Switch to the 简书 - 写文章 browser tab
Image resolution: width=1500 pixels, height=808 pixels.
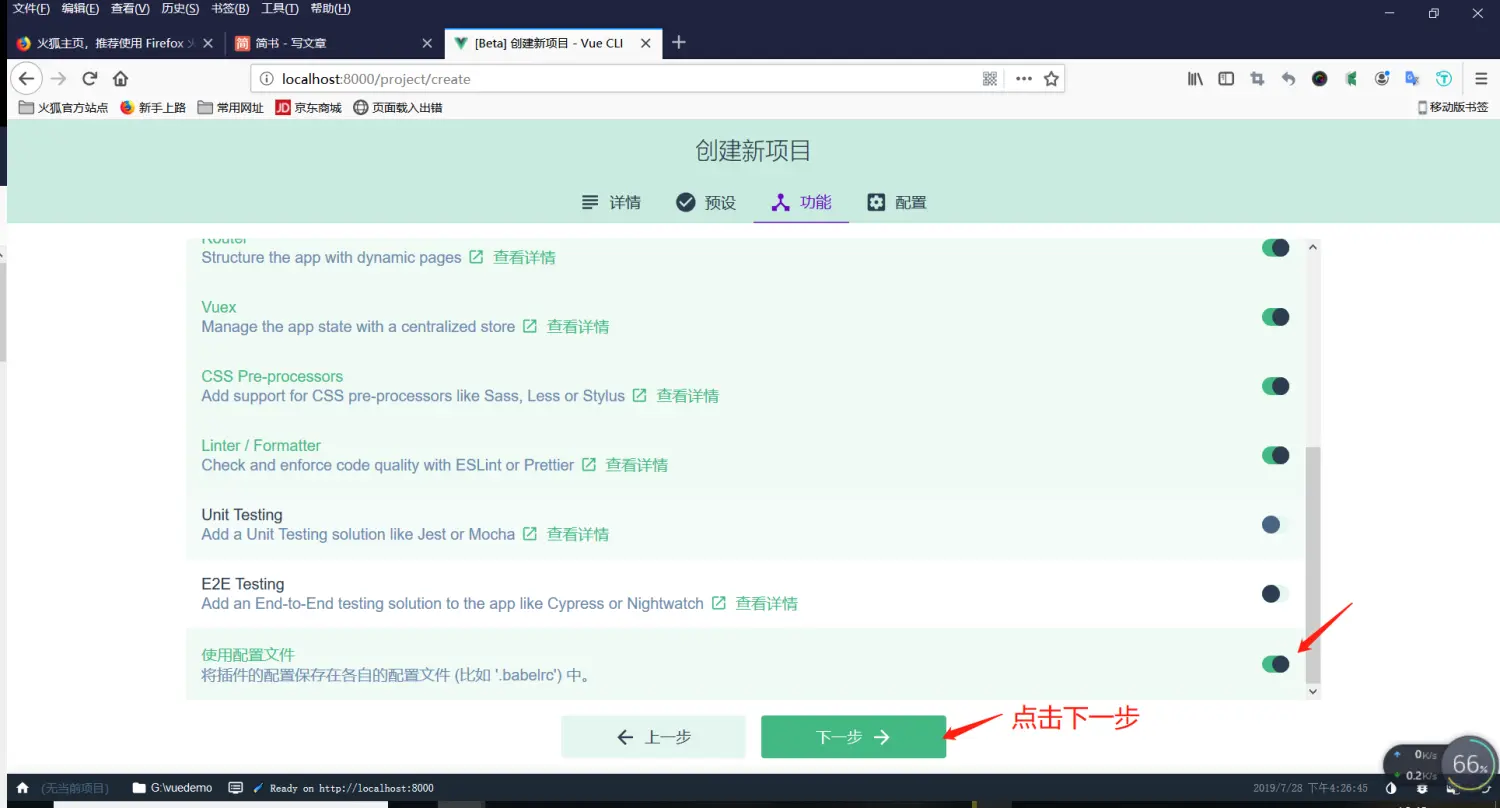pyautogui.click(x=334, y=43)
